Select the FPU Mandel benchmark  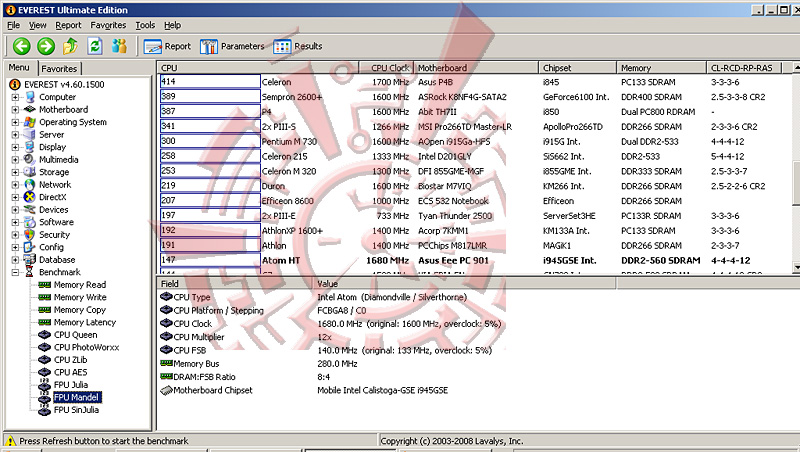coord(77,397)
